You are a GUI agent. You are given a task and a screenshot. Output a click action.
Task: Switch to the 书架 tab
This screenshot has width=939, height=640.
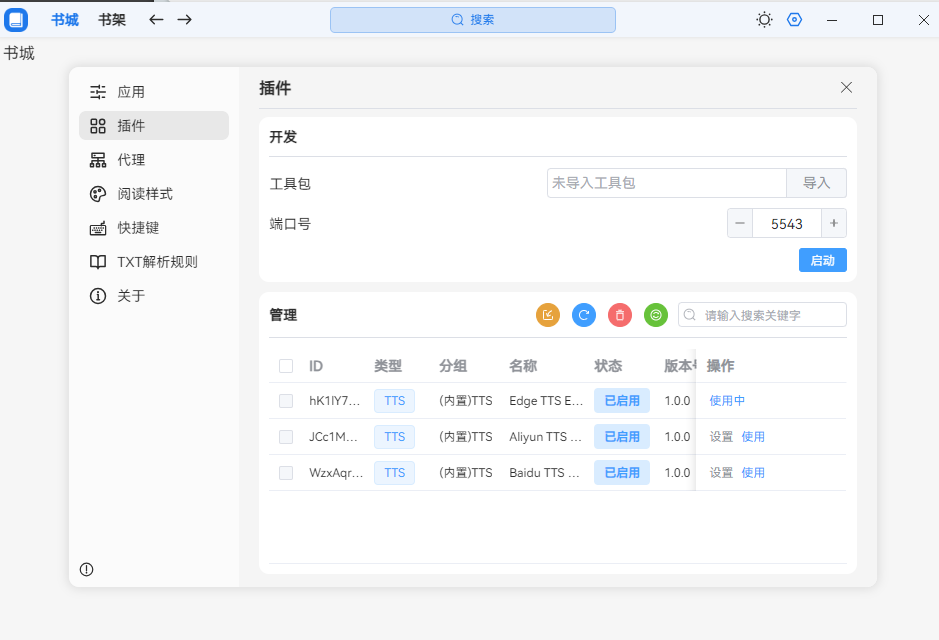pyautogui.click(x=111, y=19)
